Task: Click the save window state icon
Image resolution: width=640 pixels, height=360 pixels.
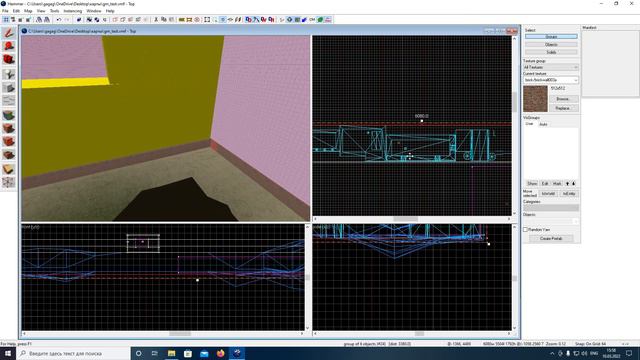Action: point(47,20)
